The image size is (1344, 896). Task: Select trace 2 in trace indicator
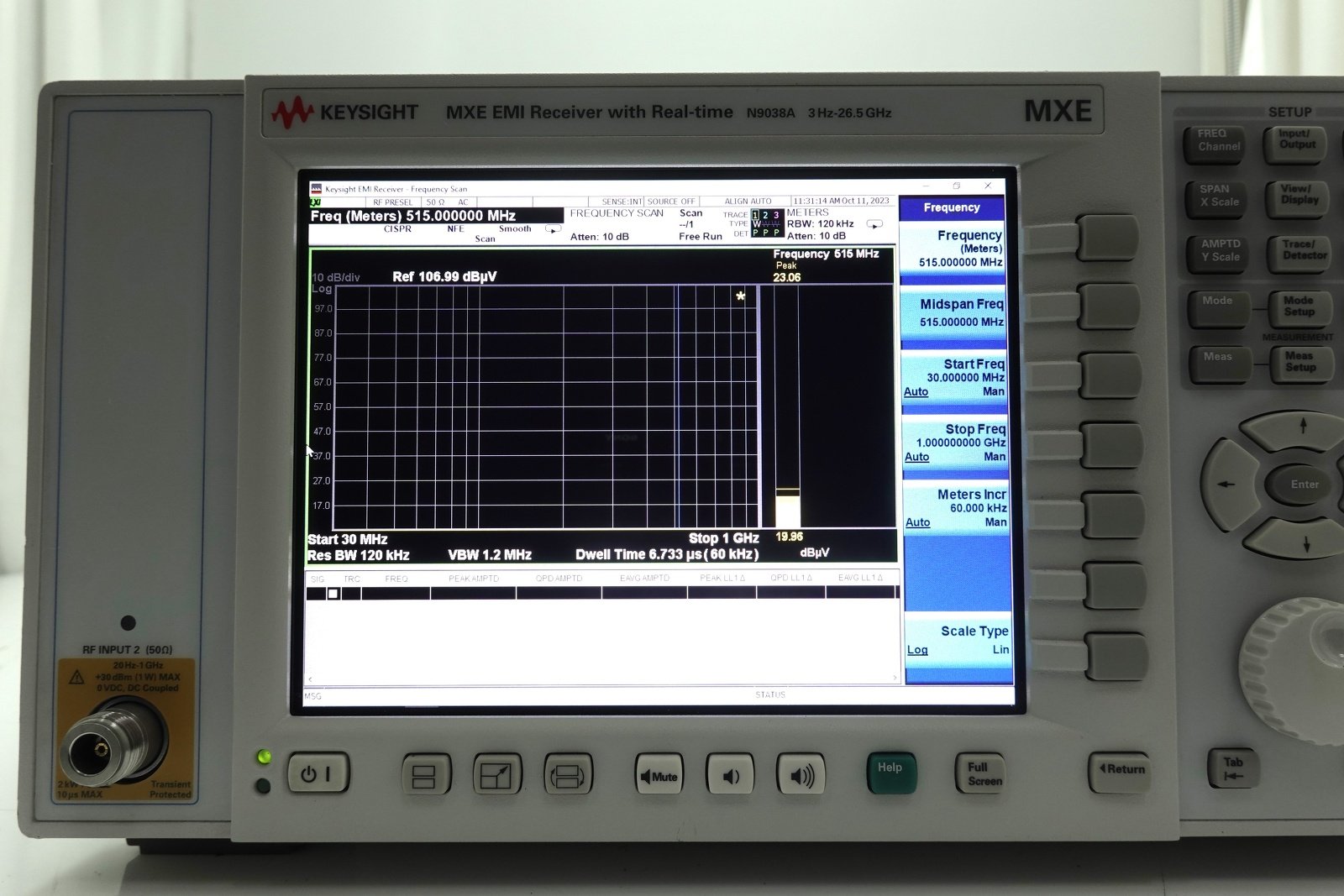[x=765, y=216]
